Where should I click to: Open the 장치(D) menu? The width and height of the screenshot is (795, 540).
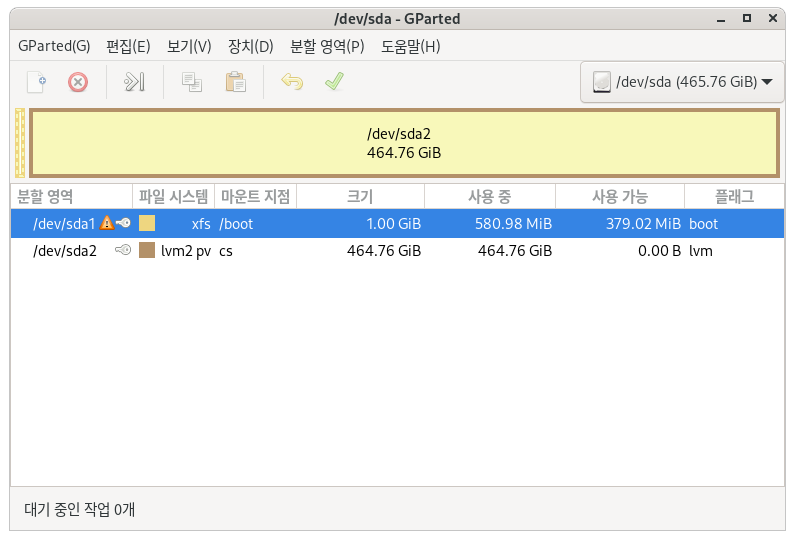[x=250, y=46]
